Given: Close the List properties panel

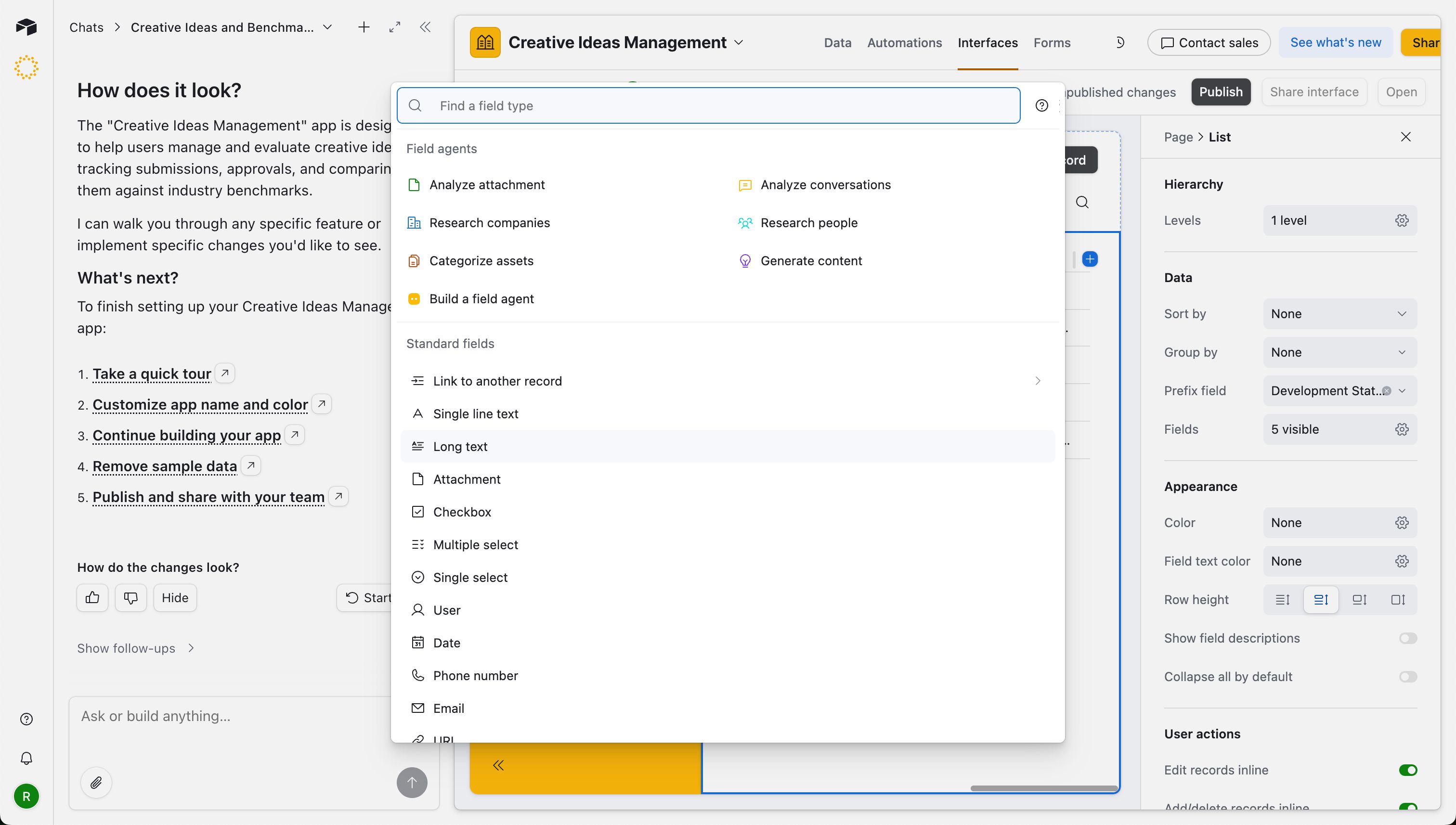Looking at the screenshot, I should point(1405,137).
